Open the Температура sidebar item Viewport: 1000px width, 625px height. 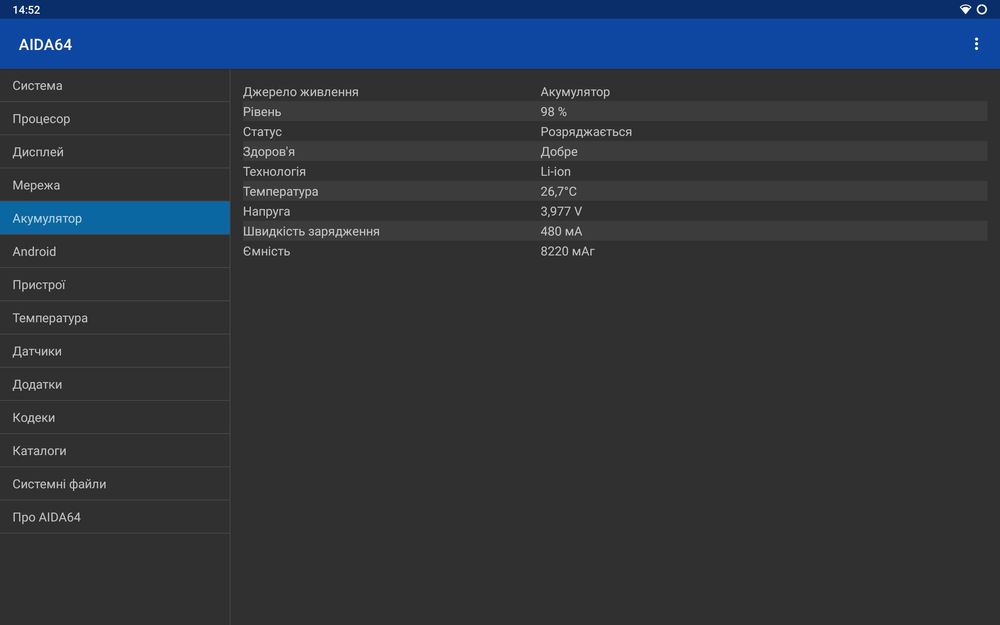(x=115, y=318)
